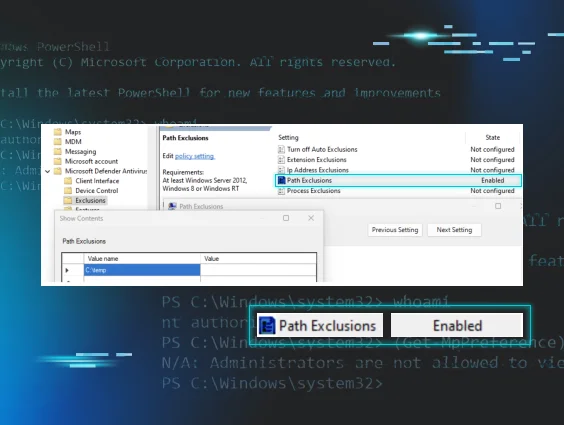Image resolution: width=564 pixels, height=425 pixels.
Task: Collapse the Microsoft Defender Antivirus node
Action: coord(47,172)
